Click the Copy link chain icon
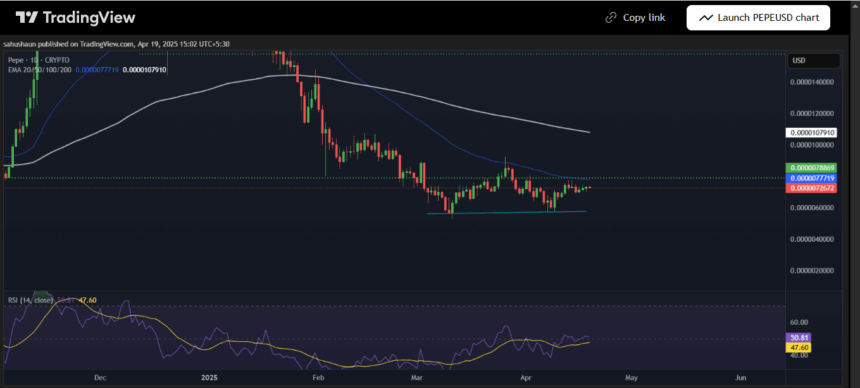Viewport: 860px width, 388px height. [610, 18]
